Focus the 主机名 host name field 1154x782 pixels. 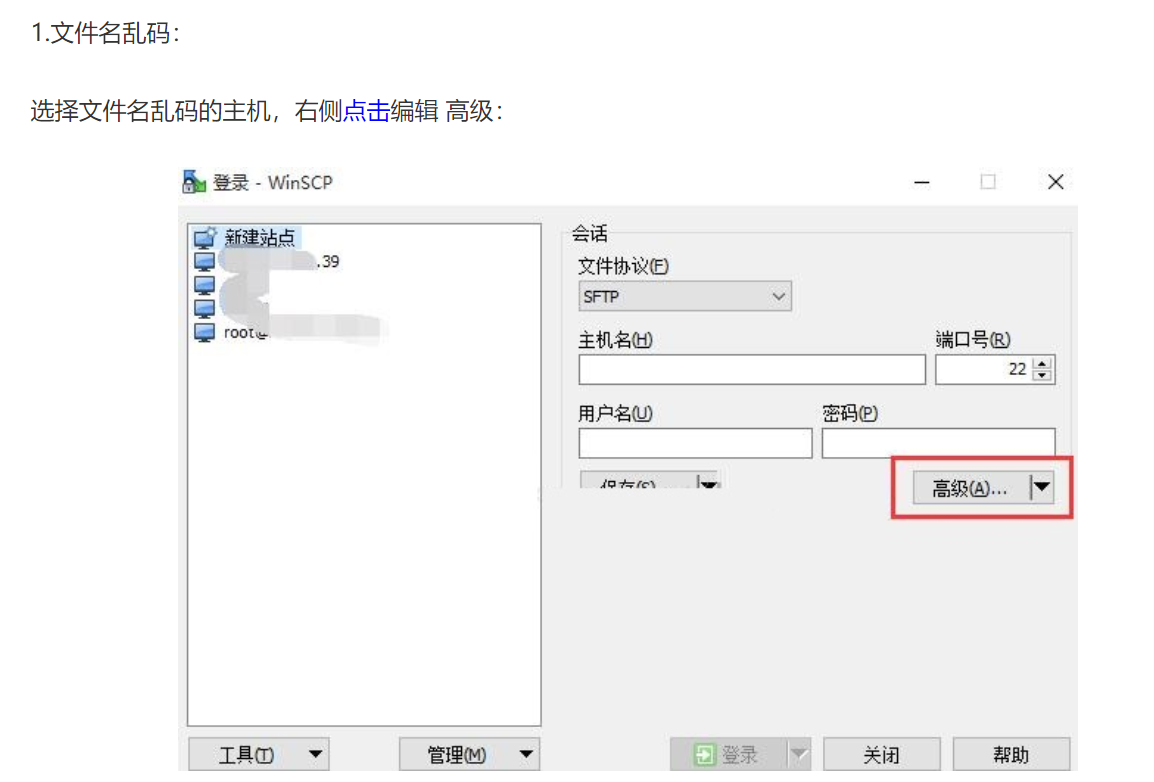point(751,369)
